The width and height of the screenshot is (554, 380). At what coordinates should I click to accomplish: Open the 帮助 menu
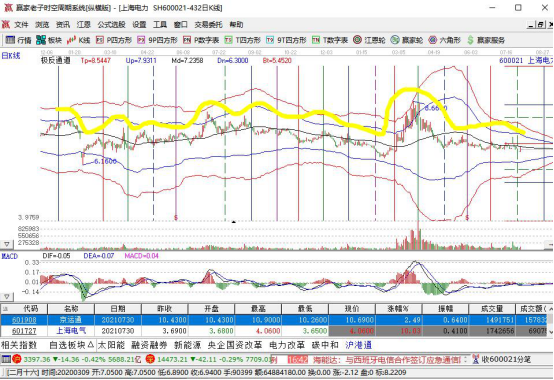(236, 24)
